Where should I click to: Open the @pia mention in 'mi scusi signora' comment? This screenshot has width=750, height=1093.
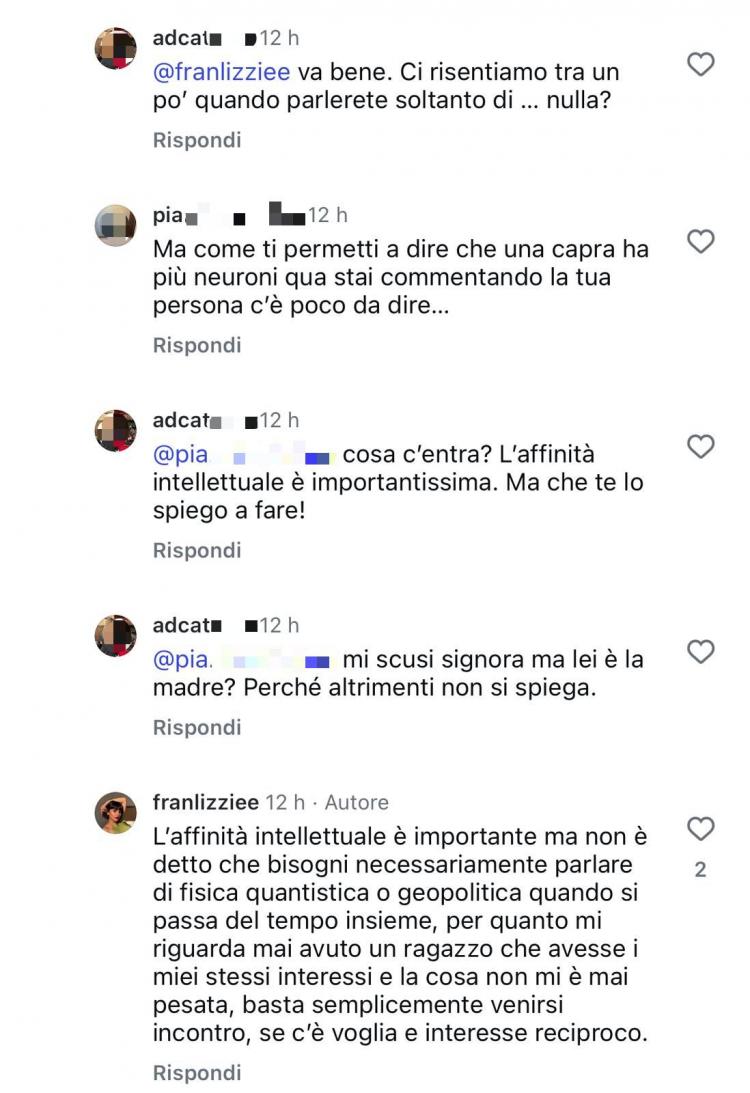coord(241,659)
